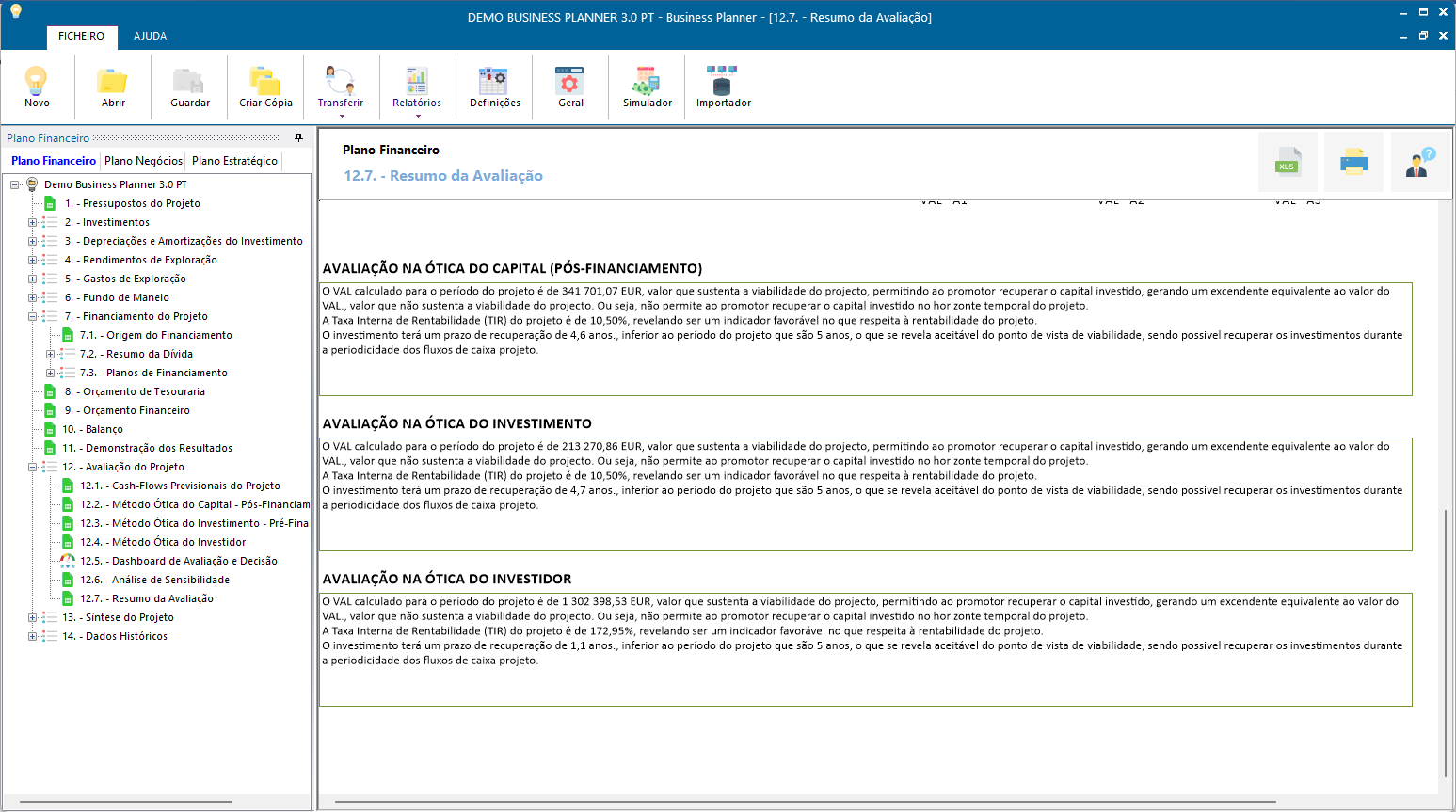Select the Plano Financeiro tab

coord(54,161)
